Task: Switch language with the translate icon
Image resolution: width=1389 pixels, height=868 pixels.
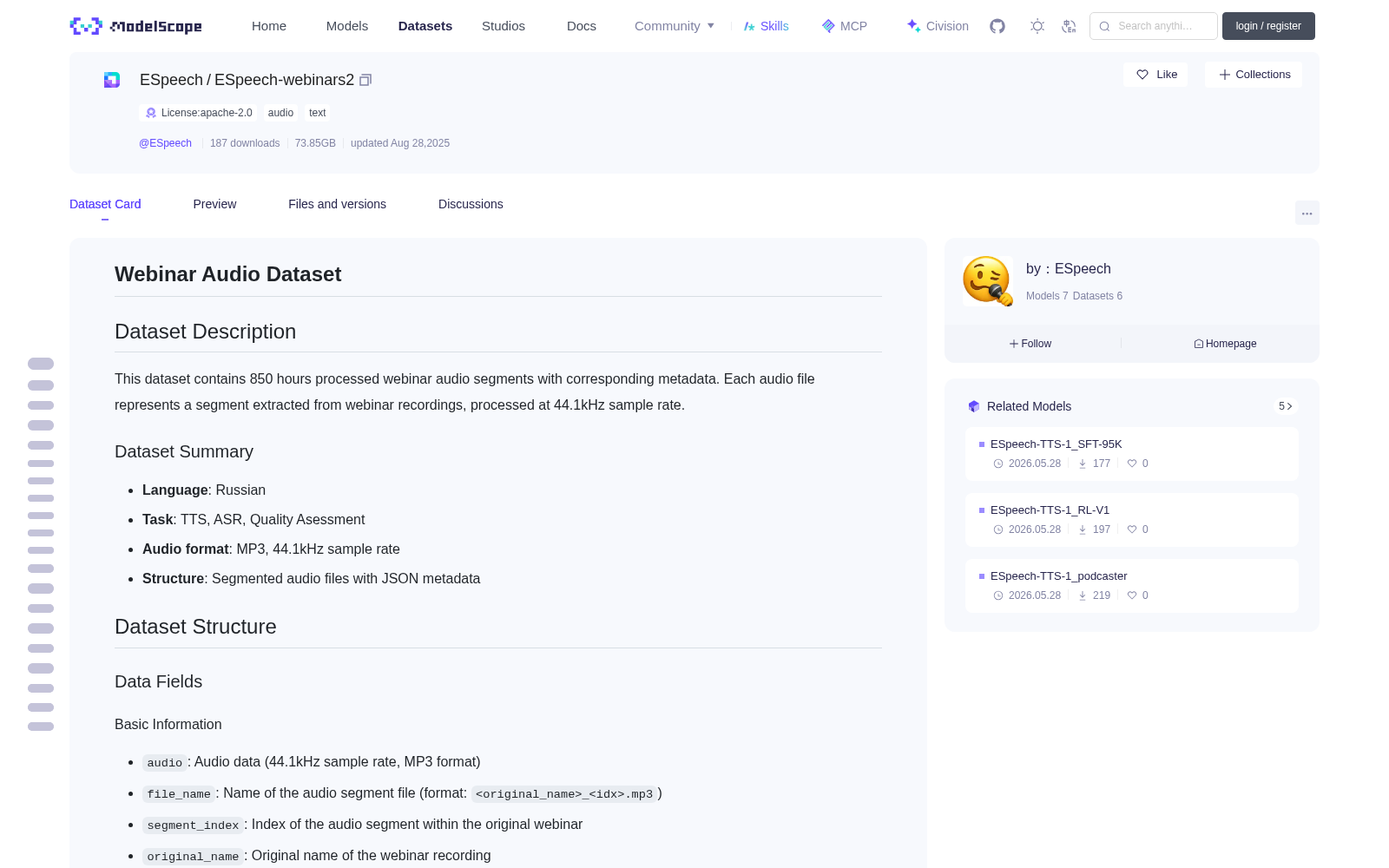Action: [1070, 26]
